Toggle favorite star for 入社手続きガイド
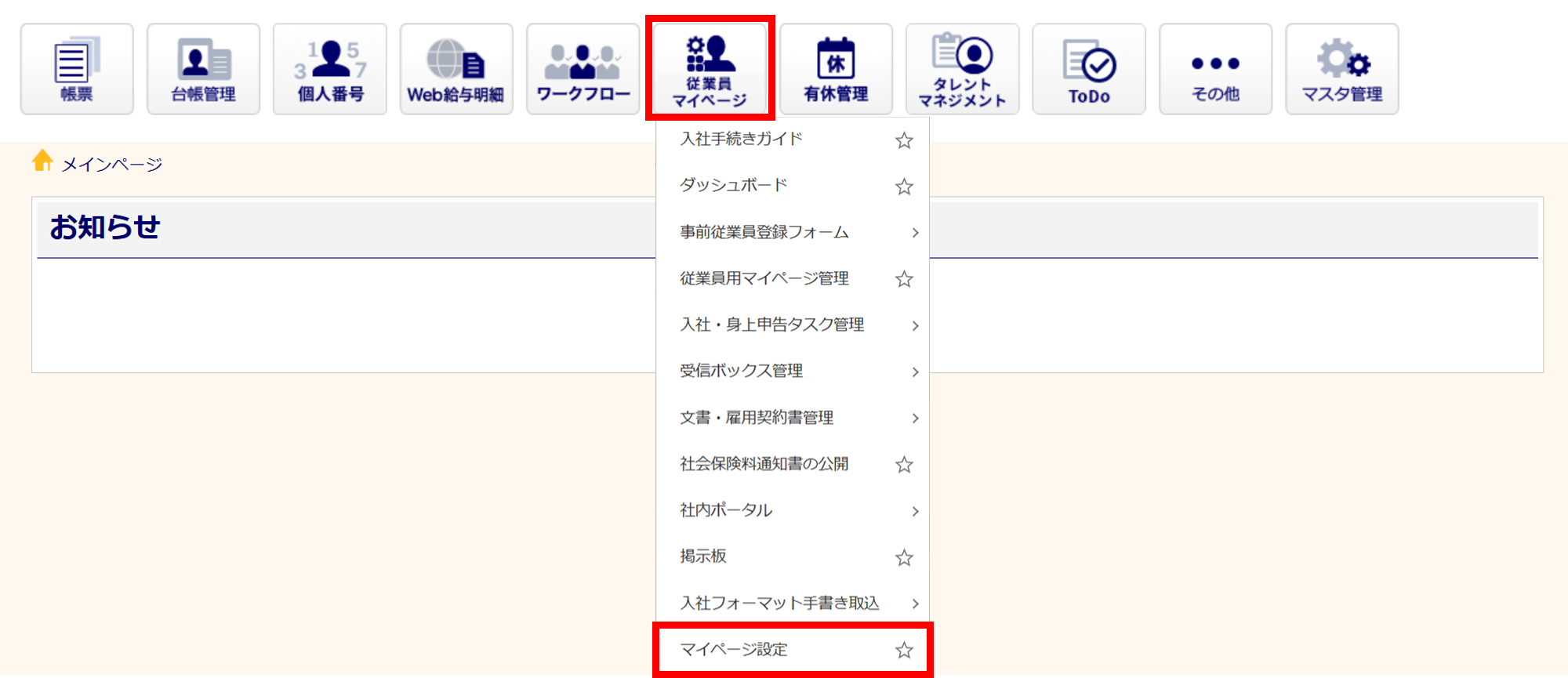The width and height of the screenshot is (1568, 678). tap(904, 140)
